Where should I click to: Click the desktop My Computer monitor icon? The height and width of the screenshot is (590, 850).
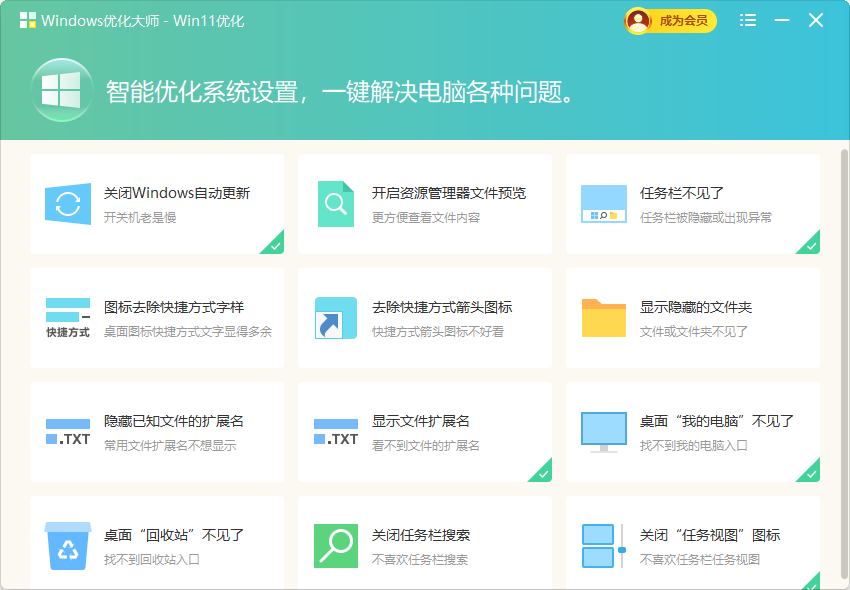point(604,432)
